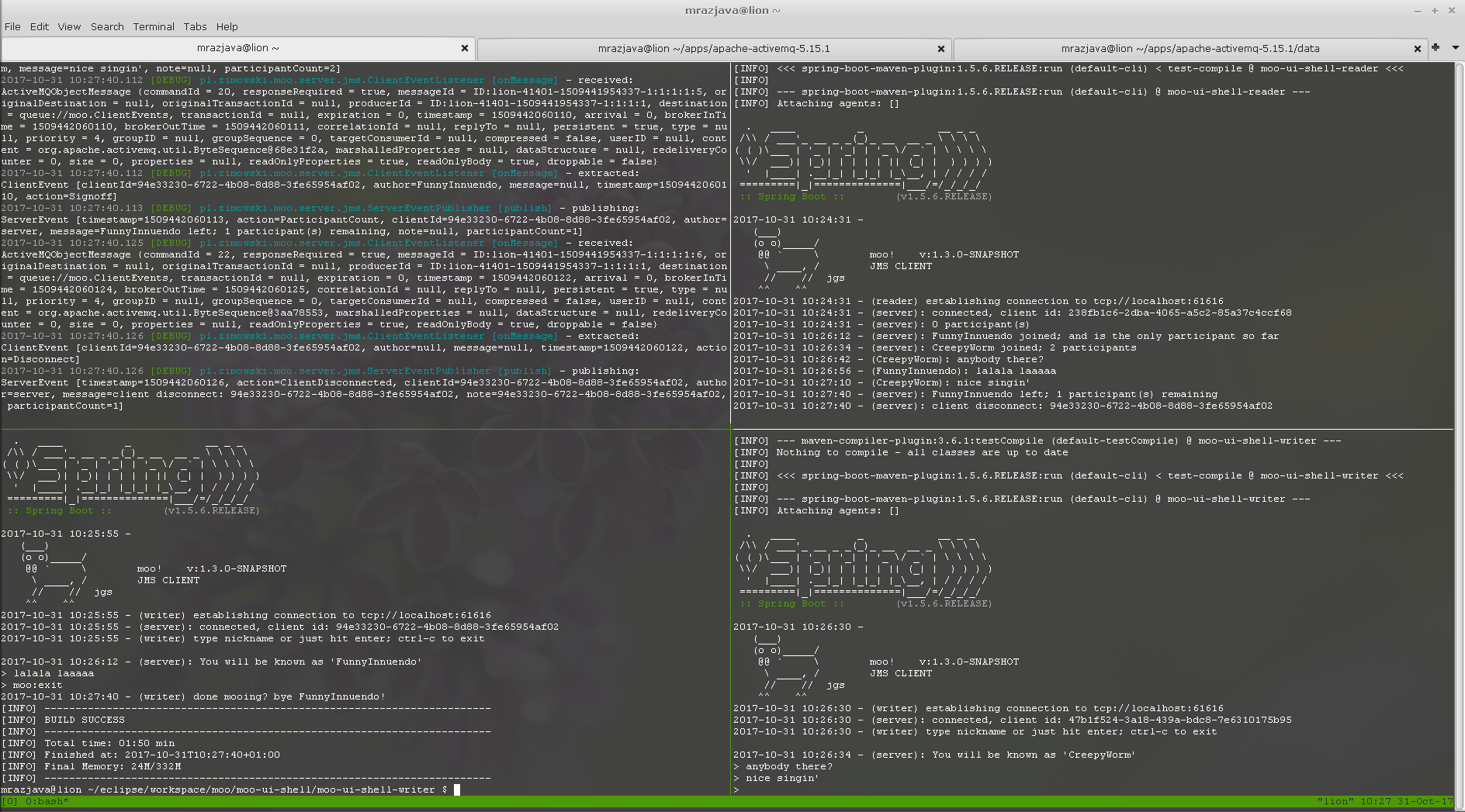Open the Edit menu
This screenshot has height=812, width=1465.
[40, 26]
